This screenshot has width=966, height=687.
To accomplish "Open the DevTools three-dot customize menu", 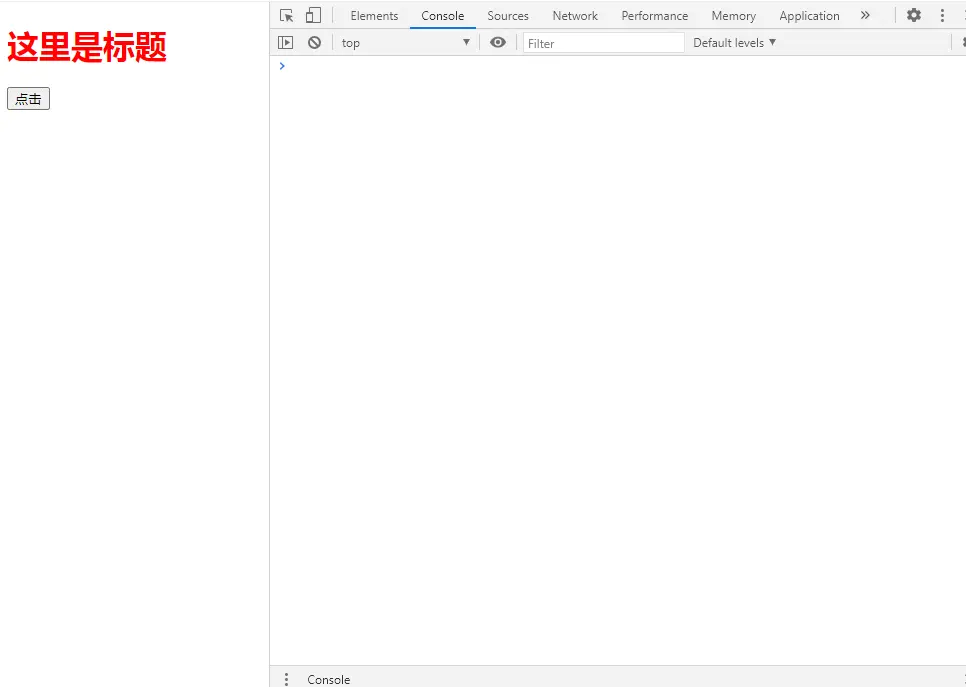I will (941, 16).
